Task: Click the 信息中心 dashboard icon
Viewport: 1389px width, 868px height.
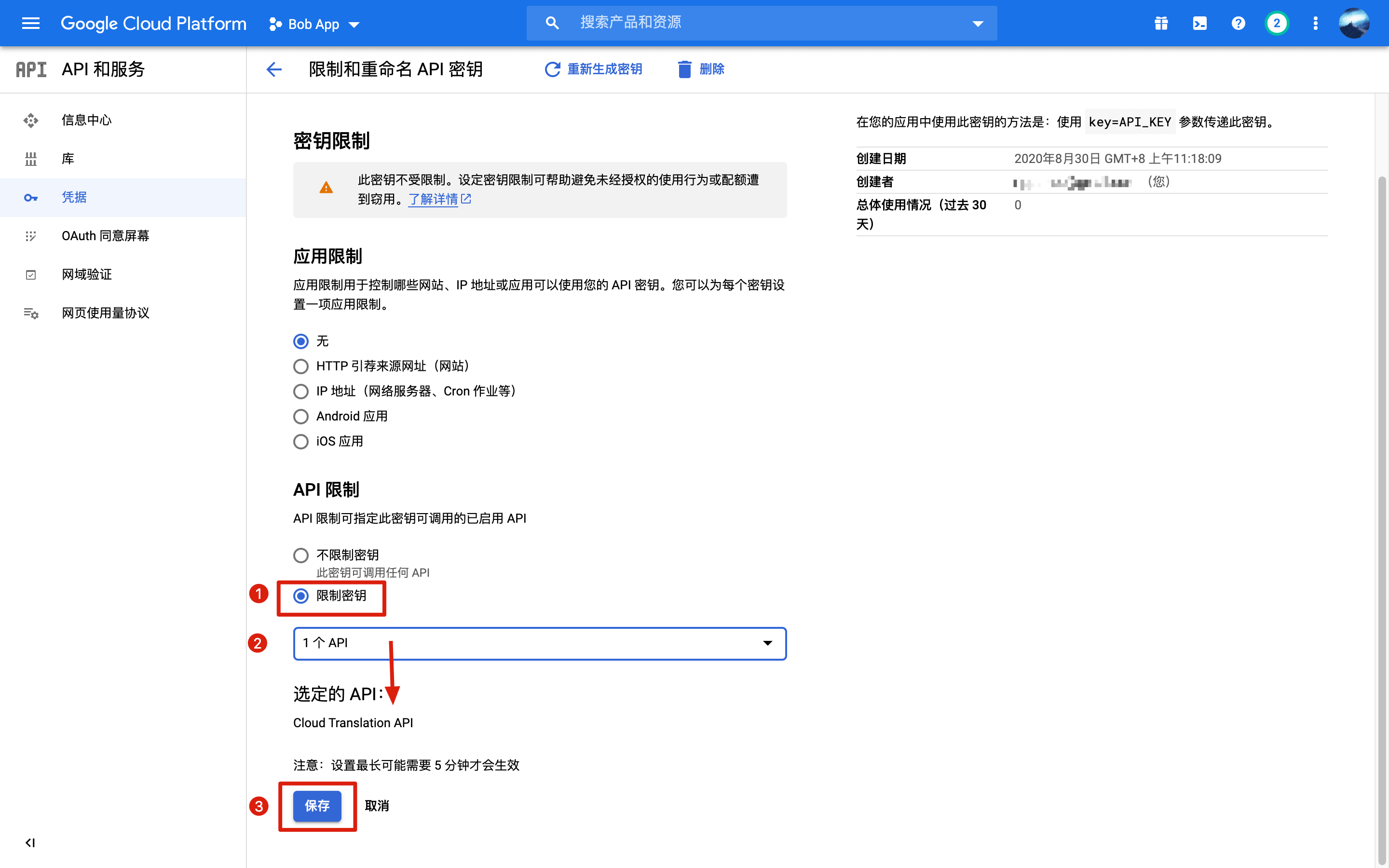Action: tap(30, 120)
